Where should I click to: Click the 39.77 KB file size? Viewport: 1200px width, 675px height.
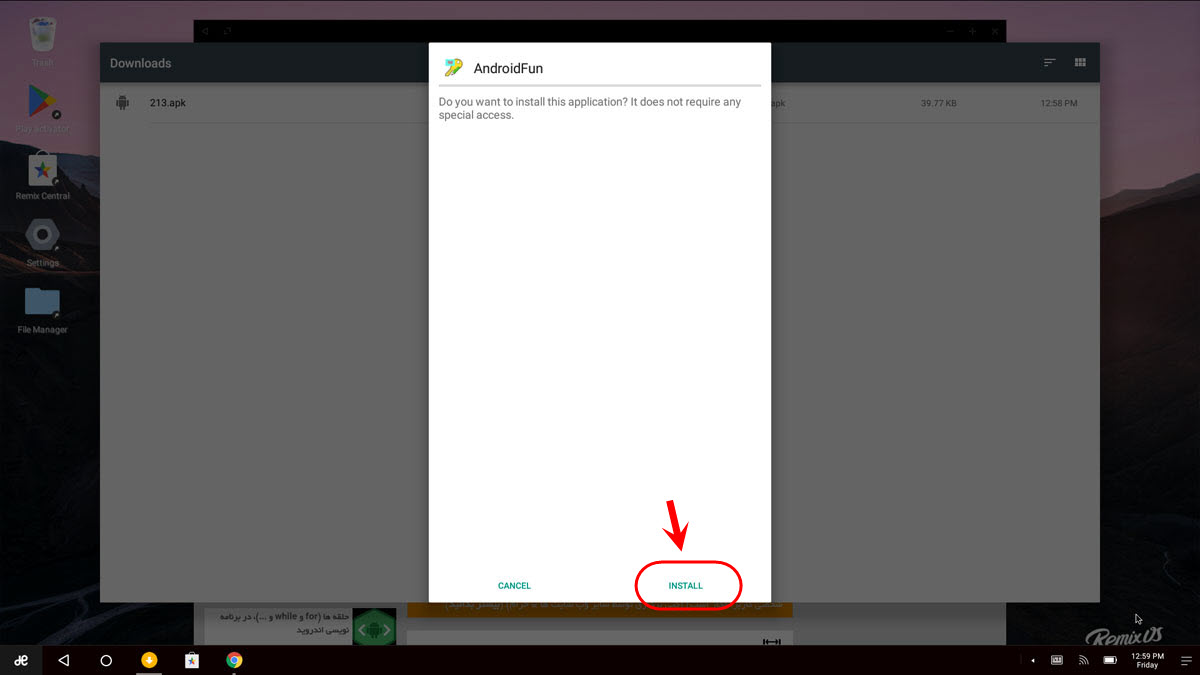(x=938, y=103)
